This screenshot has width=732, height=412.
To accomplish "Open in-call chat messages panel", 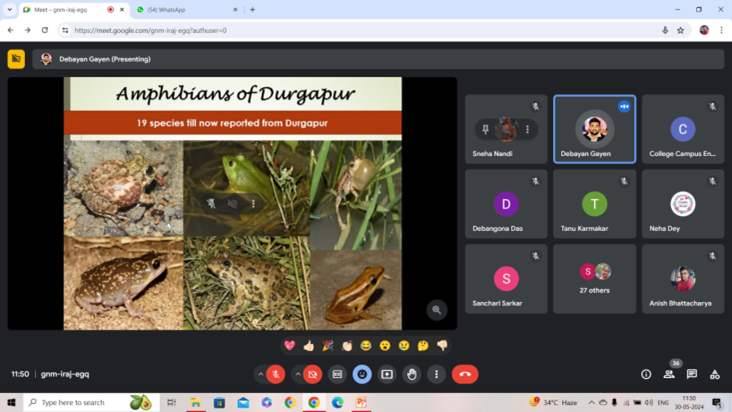I will pos(691,374).
